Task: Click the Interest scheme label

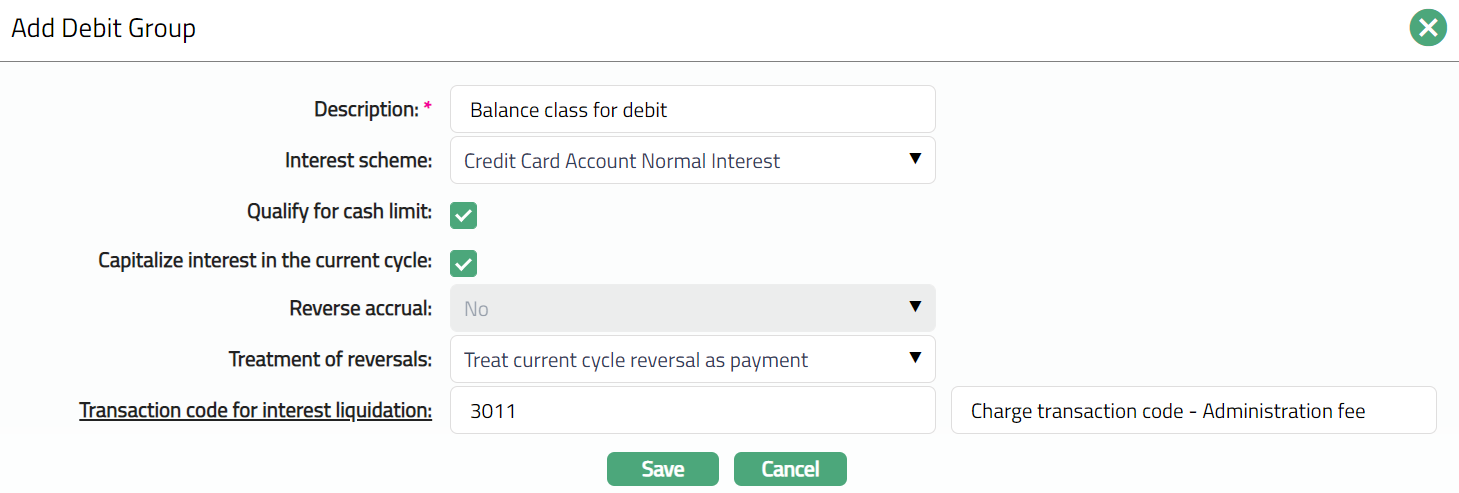Action: pyautogui.click(x=358, y=160)
